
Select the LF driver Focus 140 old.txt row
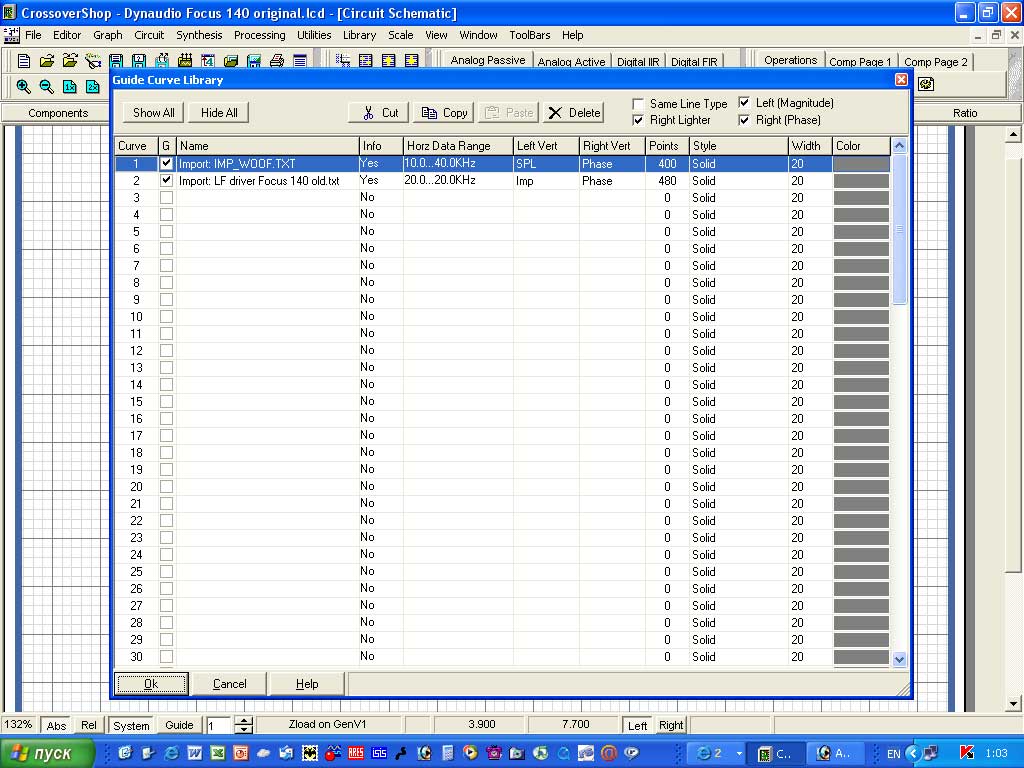[260, 181]
